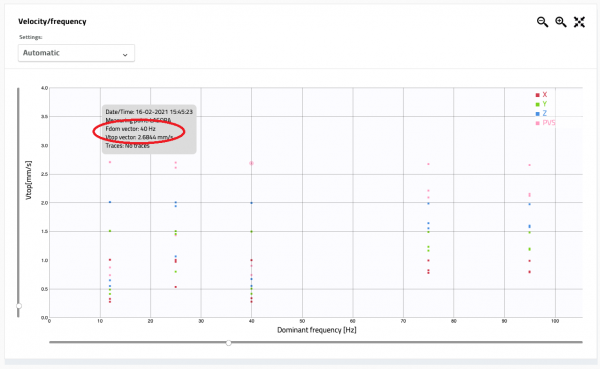The height and width of the screenshot is (369, 600).
Task: Click the blue Z point at 40 Hz, 2.0
Action: click(251, 203)
